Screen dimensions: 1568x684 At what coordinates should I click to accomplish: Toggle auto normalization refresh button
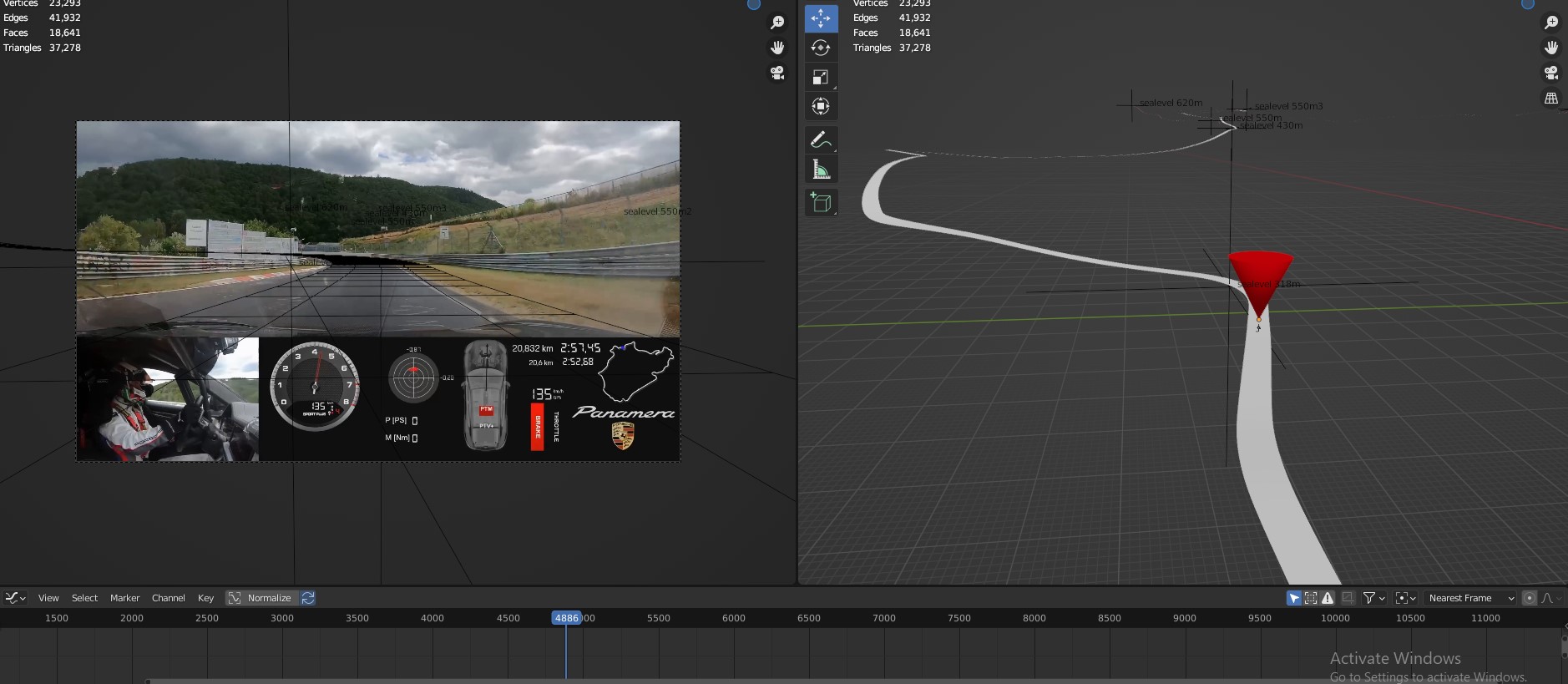click(308, 598)
